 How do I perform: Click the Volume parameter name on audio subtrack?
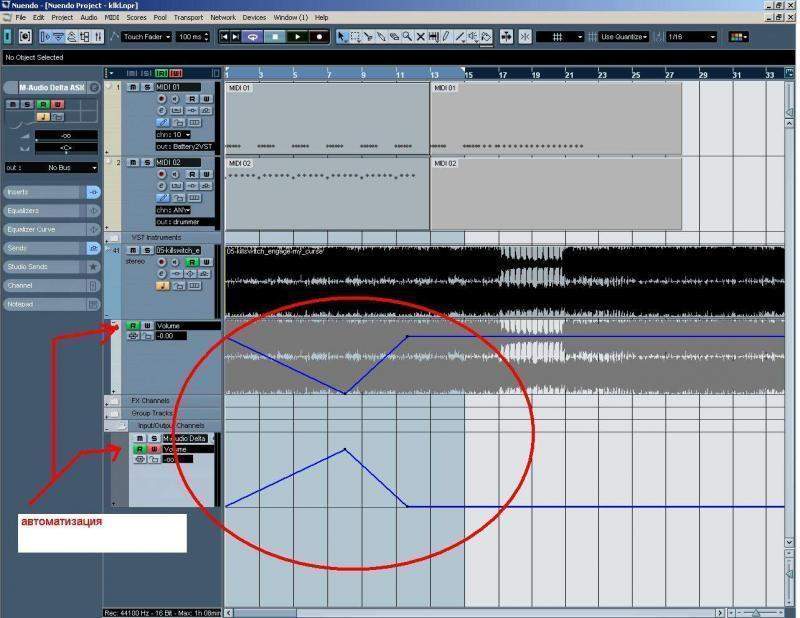coord(188,326)
